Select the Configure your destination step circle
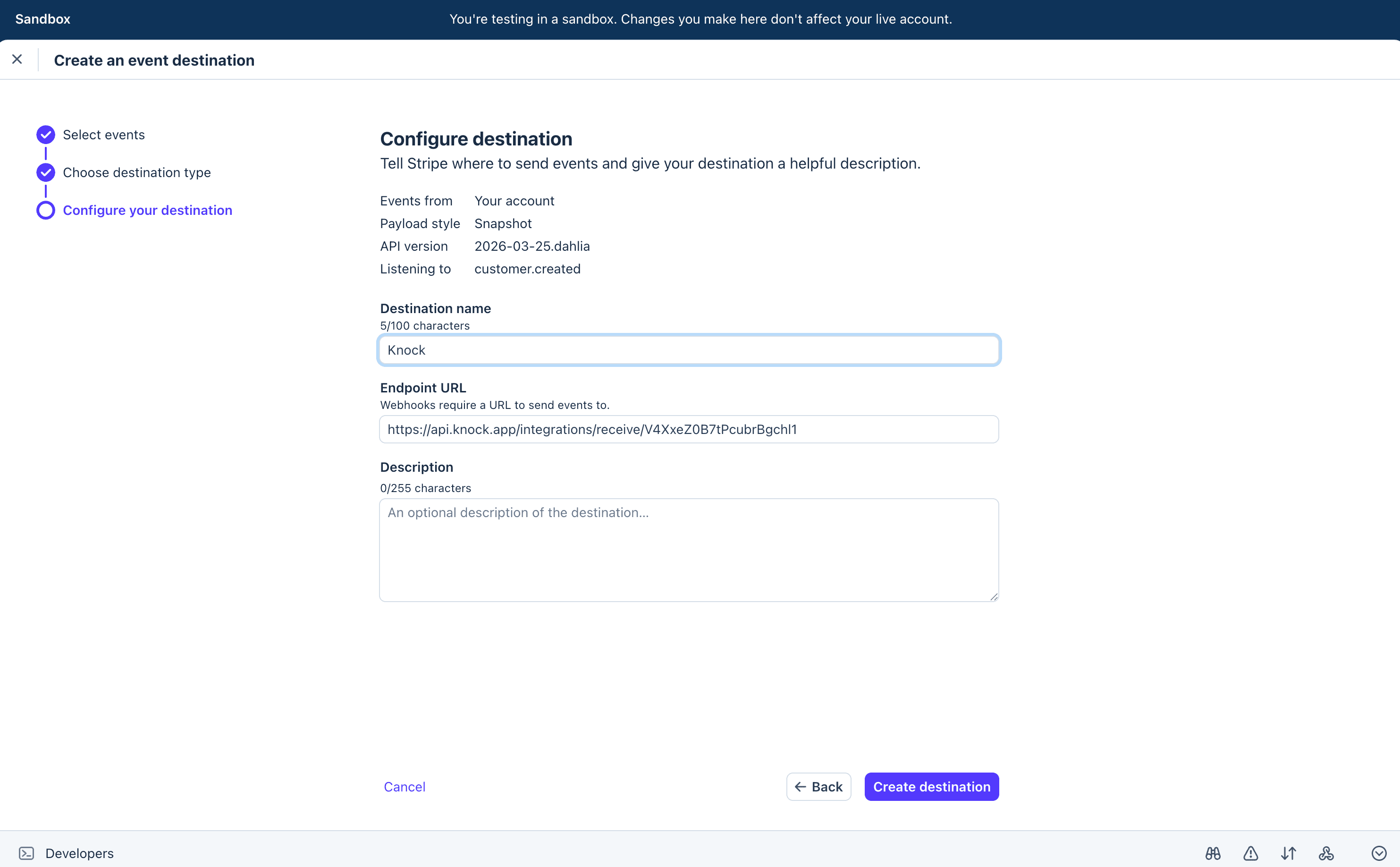 pos(45,210)
